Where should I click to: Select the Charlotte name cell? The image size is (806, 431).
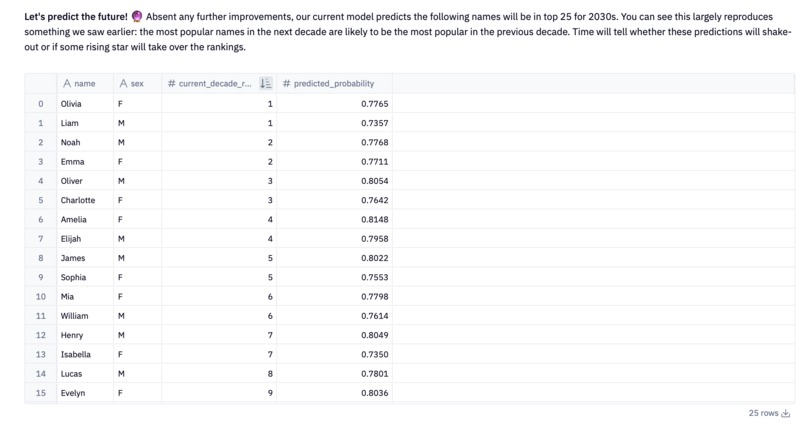pos(85,200)
